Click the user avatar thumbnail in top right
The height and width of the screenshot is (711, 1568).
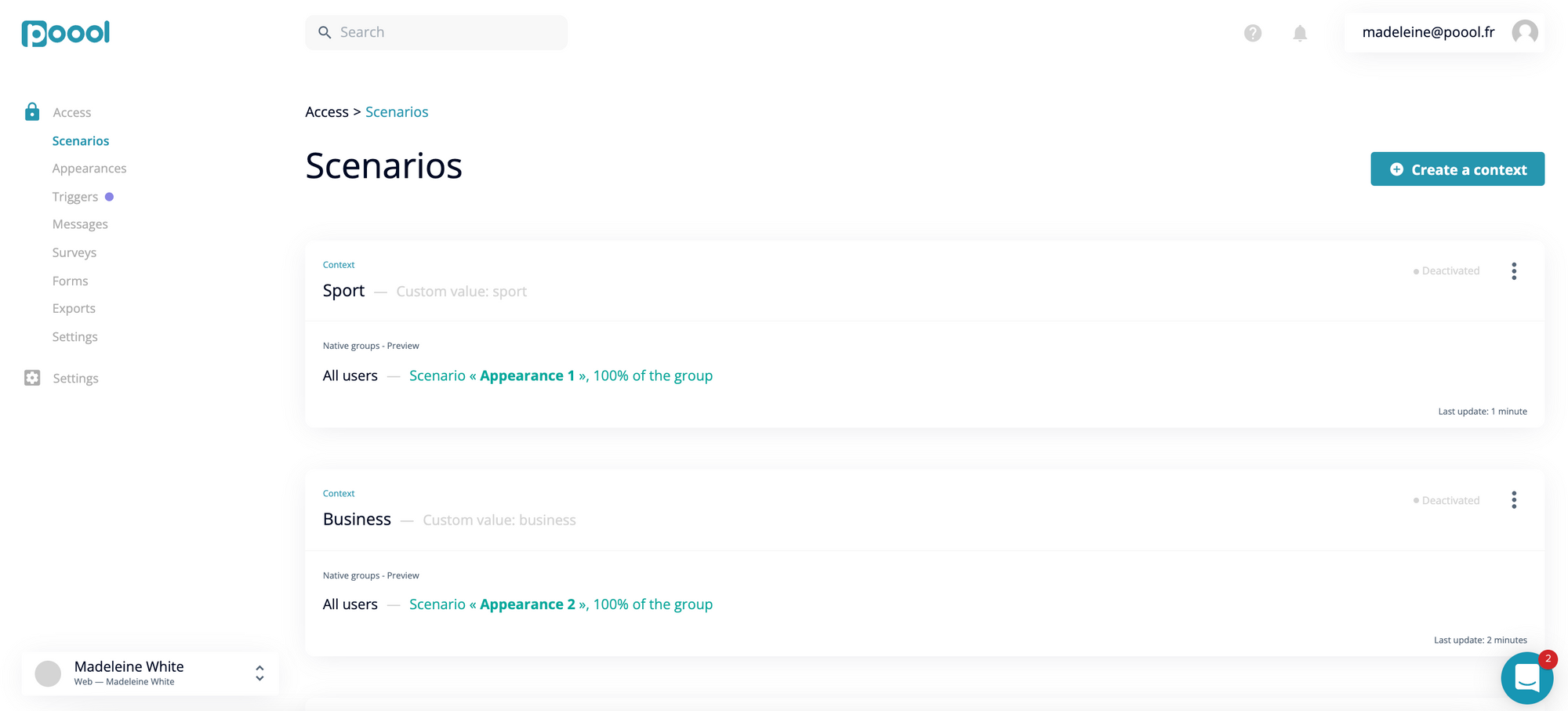1525,32
